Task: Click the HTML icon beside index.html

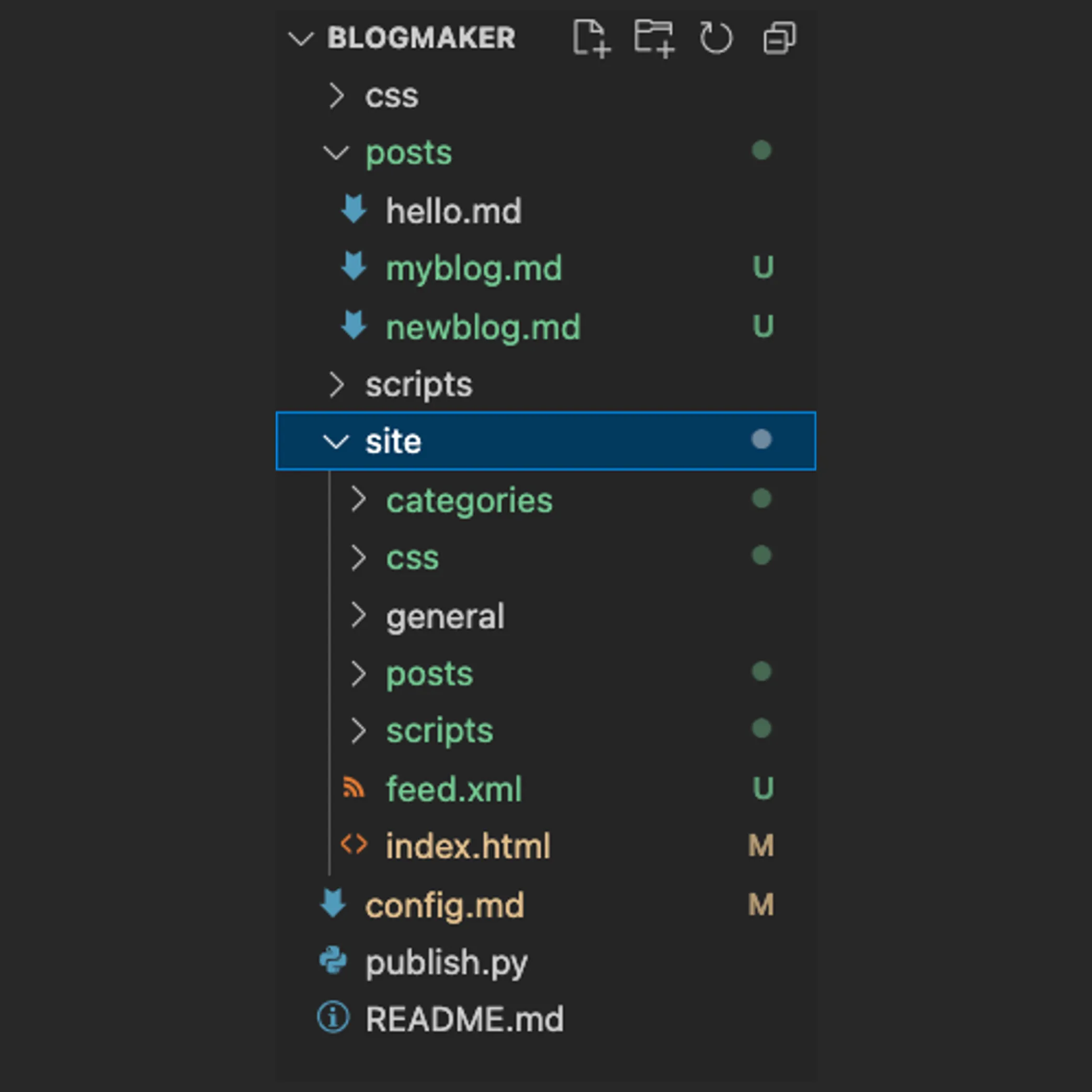Action: pyautogui.click(x=354, y=845)
